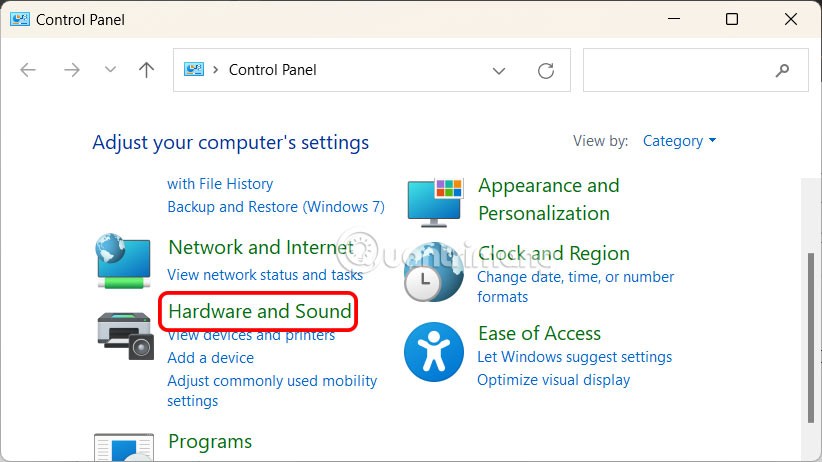Screen dimensions: 822x462
Task: Click the search magnifier icon
Action: click(782, 70)
